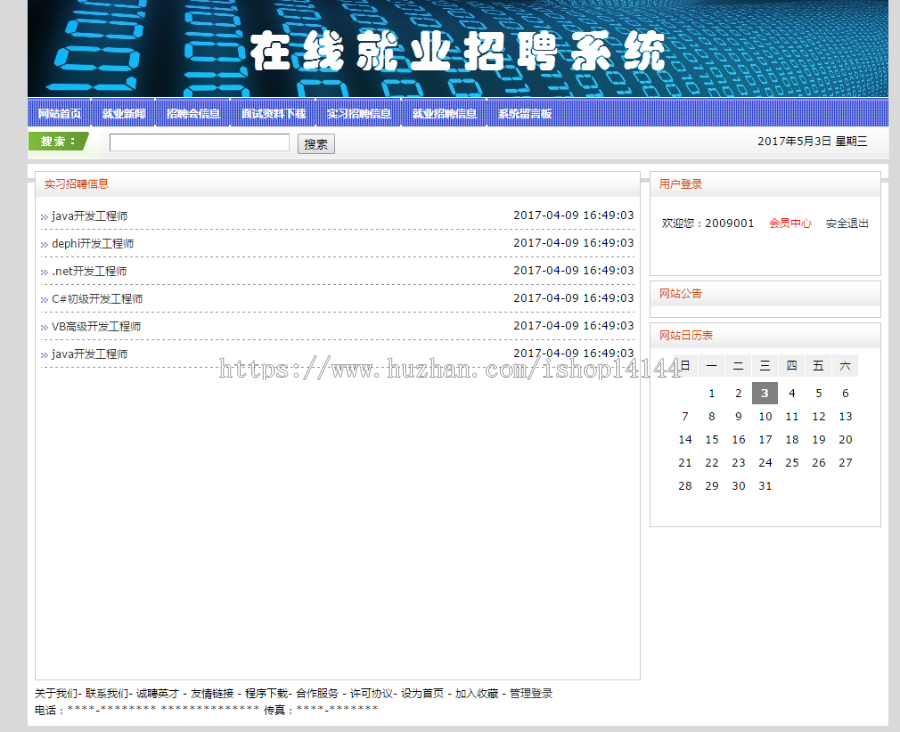
Task: Click the 网站公告 panel header
Action: coord(765,294)
